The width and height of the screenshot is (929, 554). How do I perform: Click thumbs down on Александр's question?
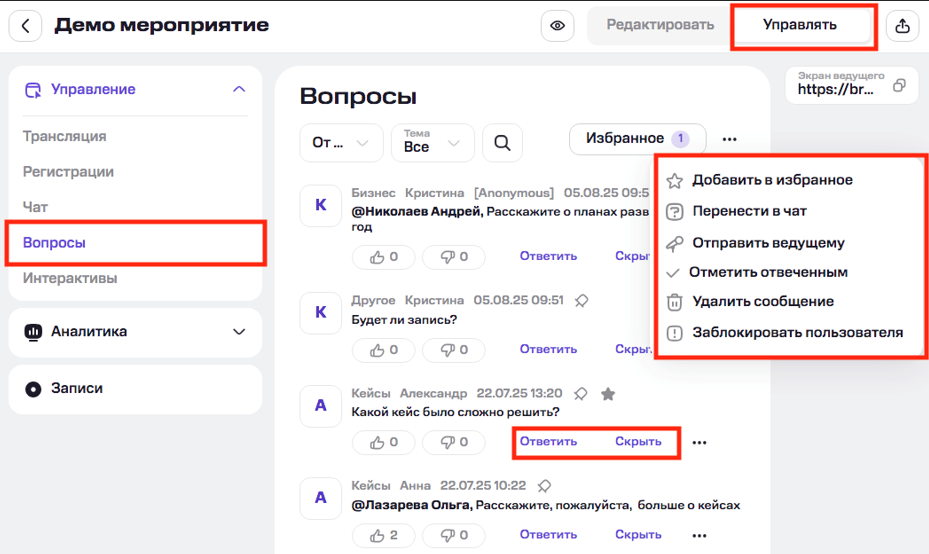[454, 442]
